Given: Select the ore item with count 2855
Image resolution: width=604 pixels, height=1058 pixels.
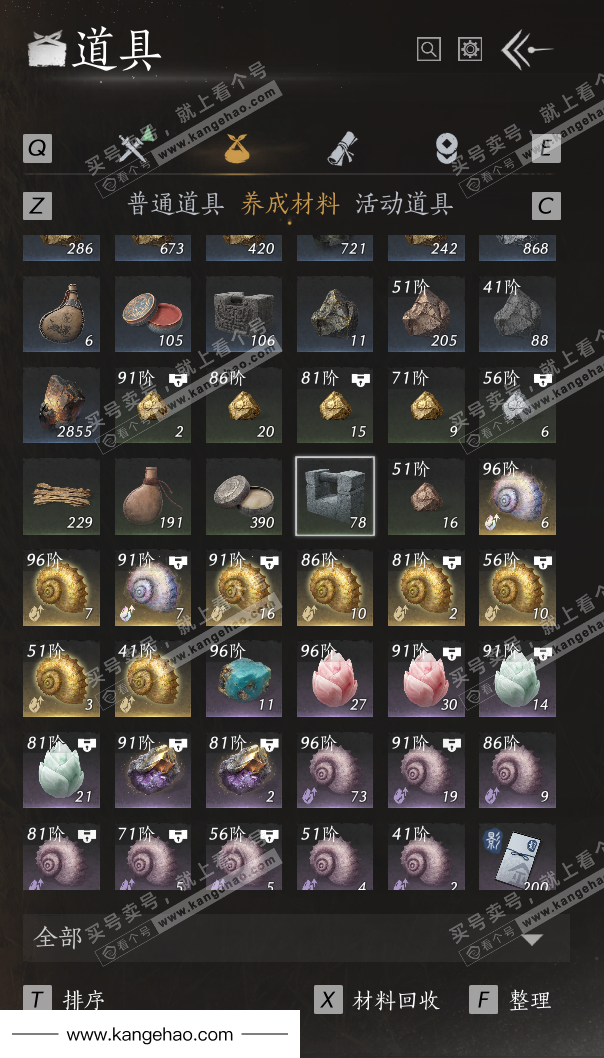Looking at the screenshot, I should point(61,404).
